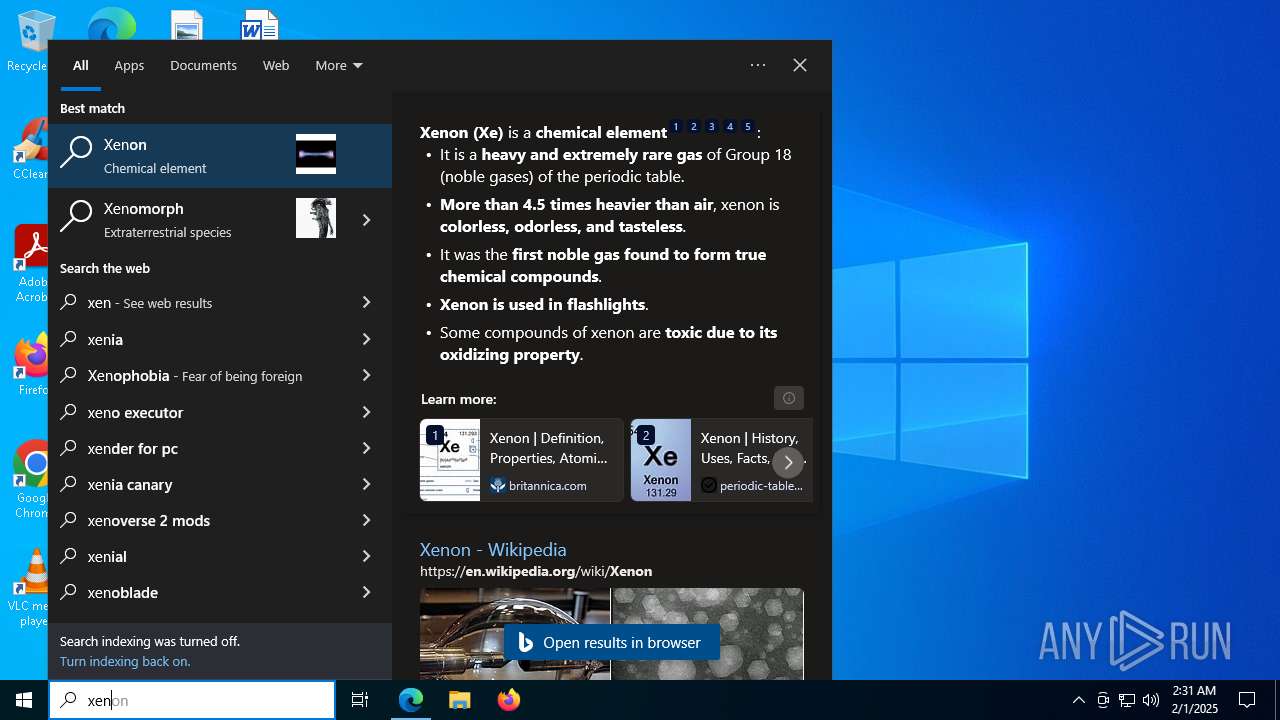Screen dimensions: 1280x720
Task: Click citation reference number 1
Action: click(x=676, y=127)
